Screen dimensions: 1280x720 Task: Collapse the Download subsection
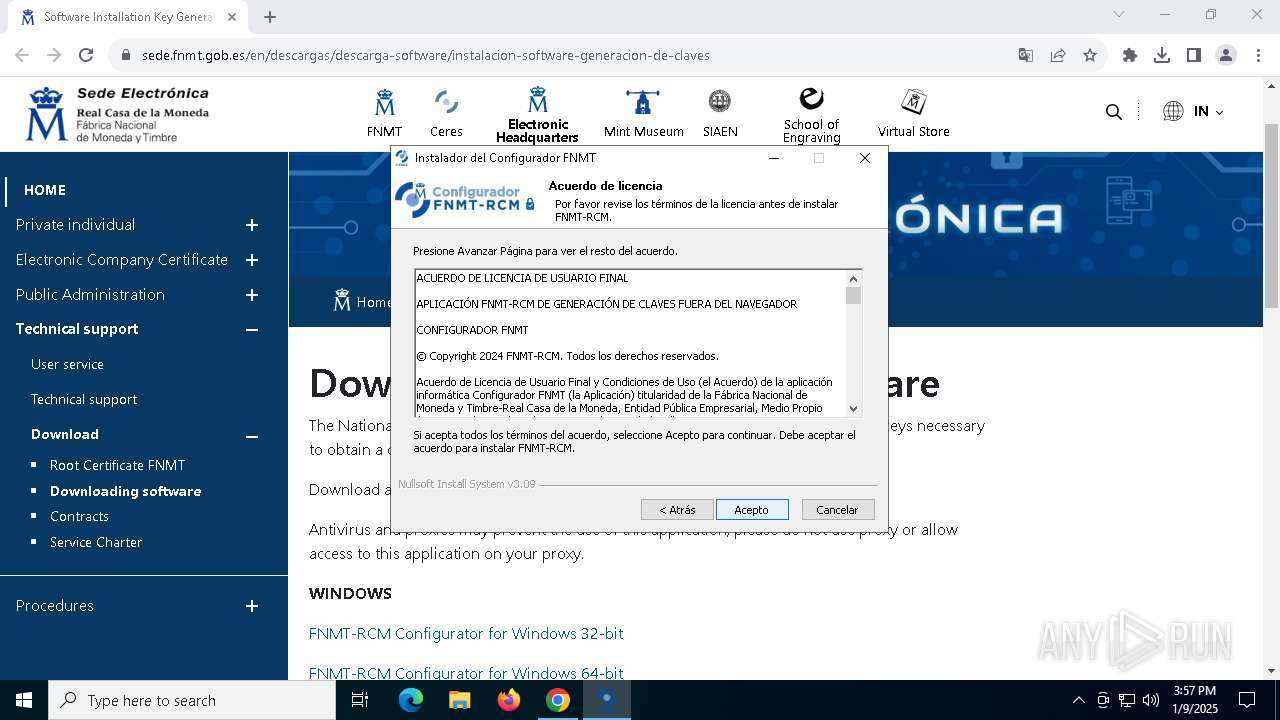coord(252,436)
